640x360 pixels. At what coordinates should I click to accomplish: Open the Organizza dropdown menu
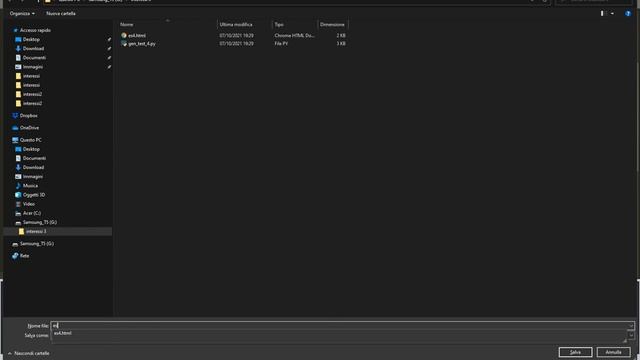pos(22,13)
